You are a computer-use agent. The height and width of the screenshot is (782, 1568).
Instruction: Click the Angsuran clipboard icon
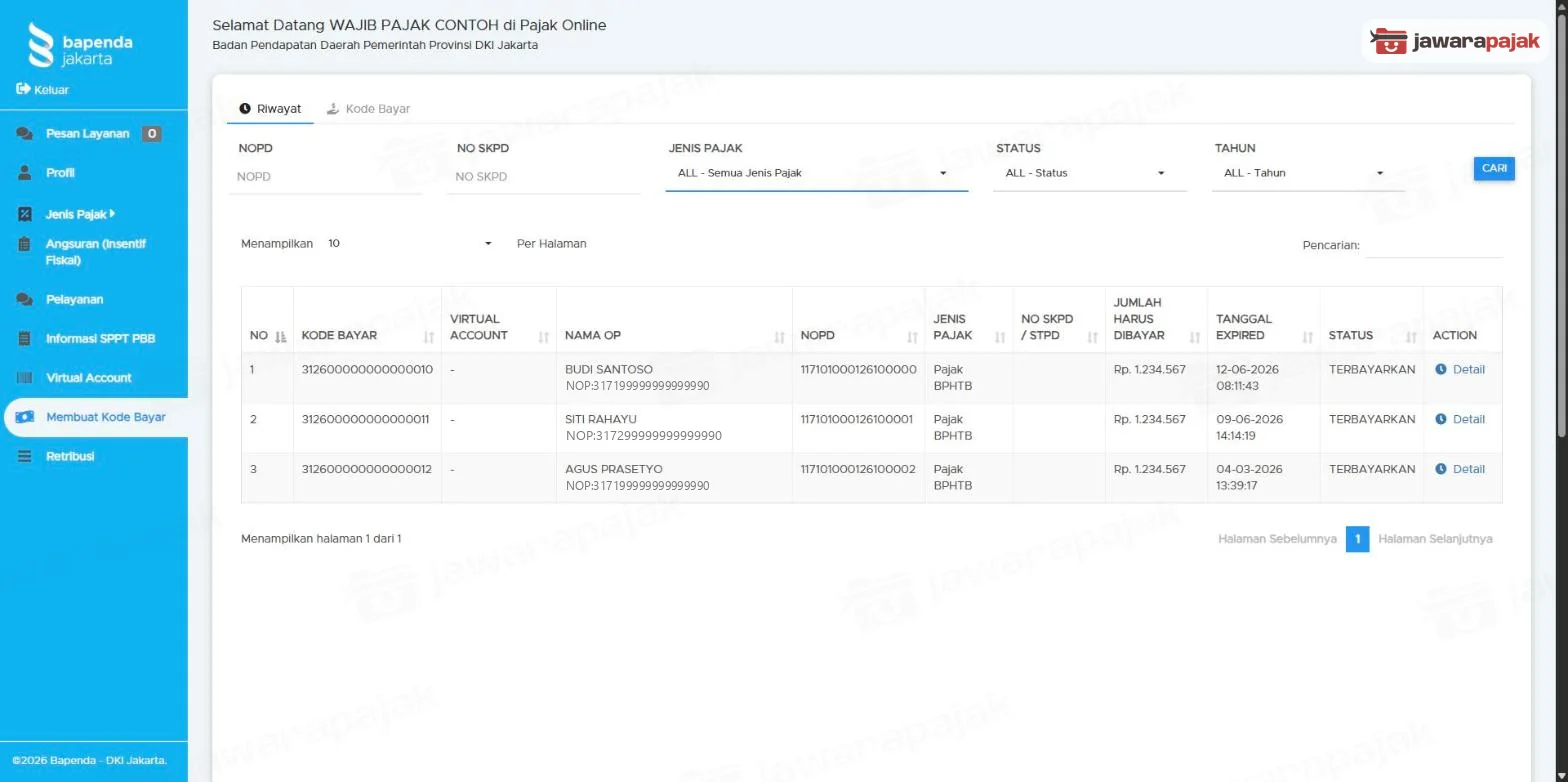25,244
